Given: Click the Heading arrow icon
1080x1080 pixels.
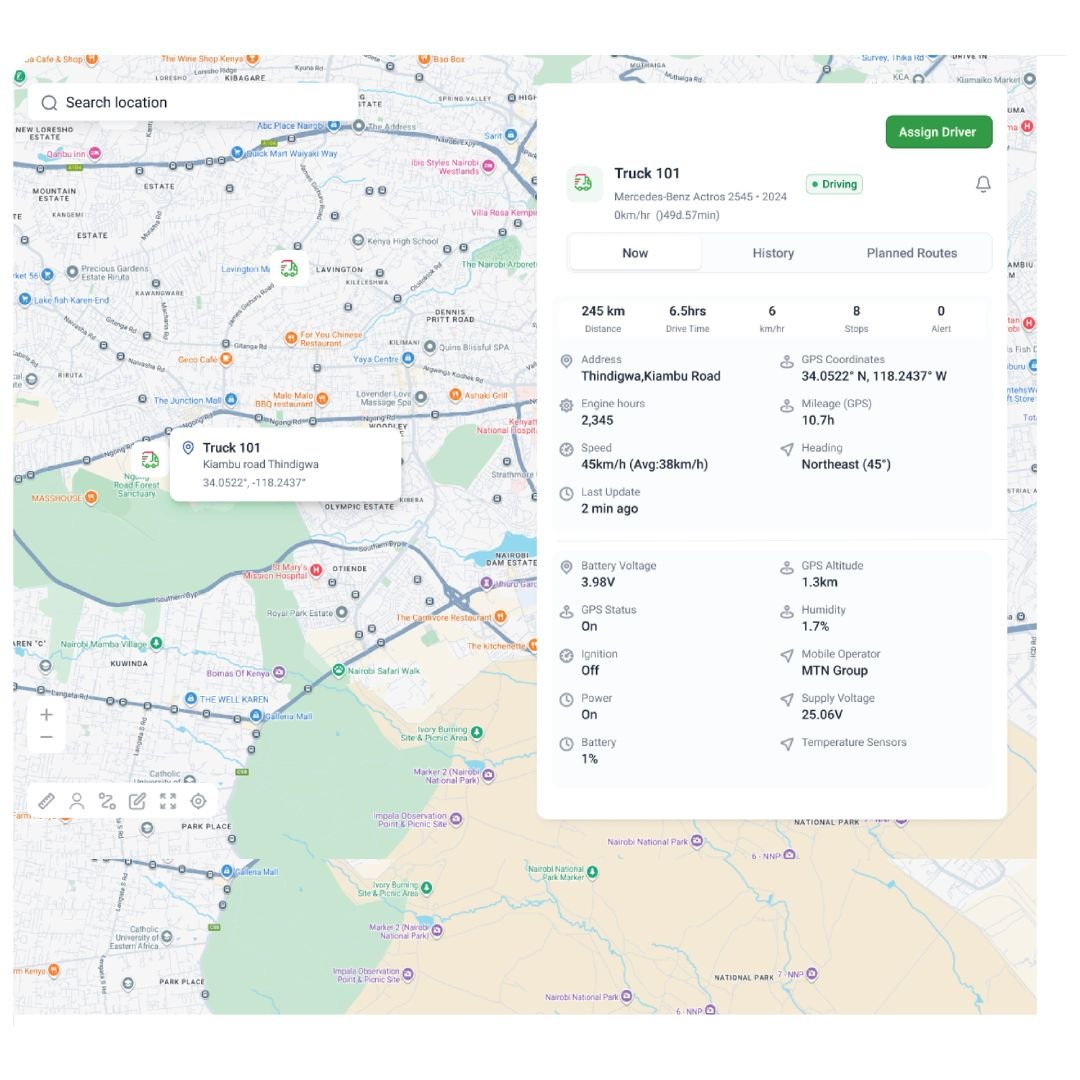Looking at the screenshot, I should click(x=787, y=449).
